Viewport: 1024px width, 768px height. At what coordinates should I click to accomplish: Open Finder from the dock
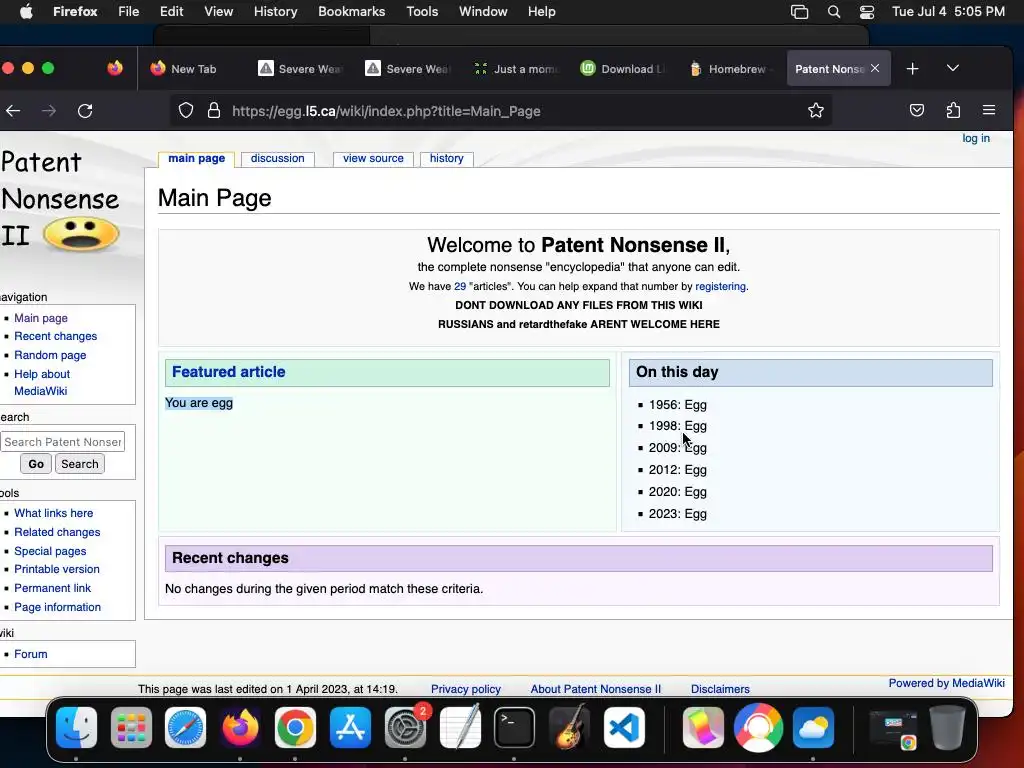(x=76, y=727)
